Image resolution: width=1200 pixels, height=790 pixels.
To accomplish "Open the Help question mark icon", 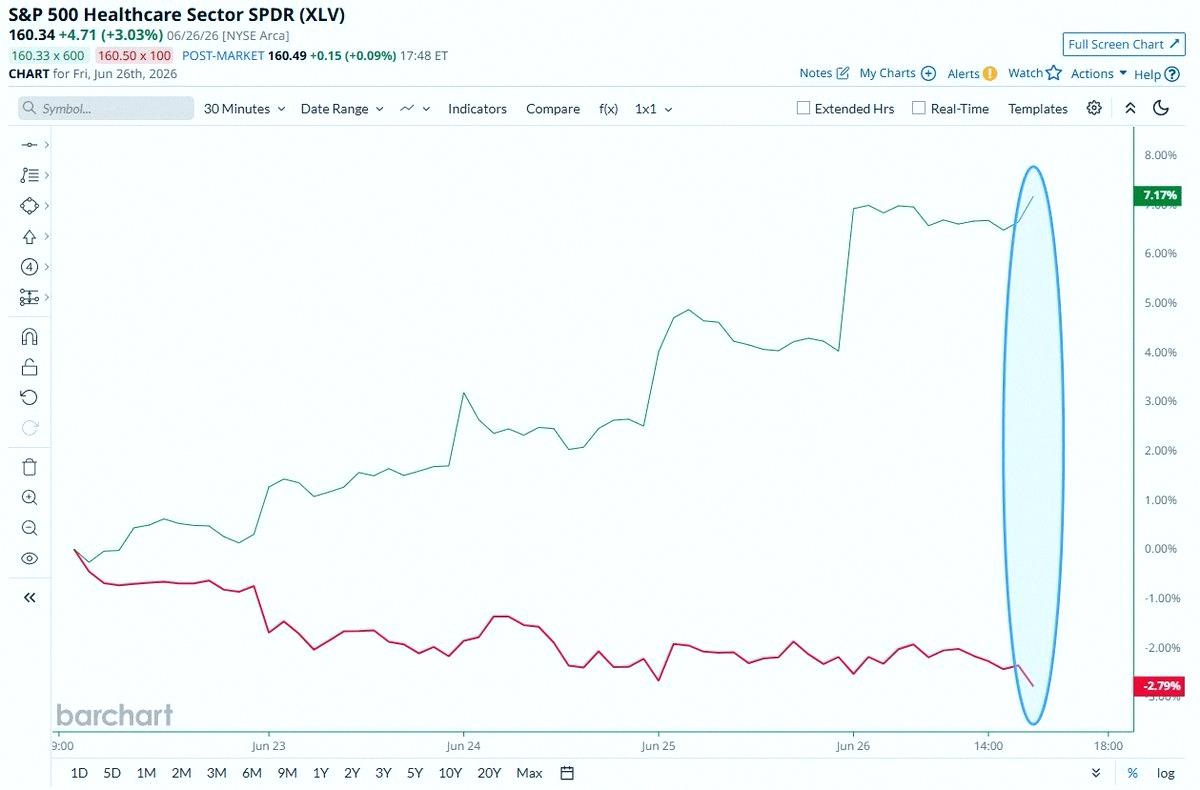I will [1174, 74].
